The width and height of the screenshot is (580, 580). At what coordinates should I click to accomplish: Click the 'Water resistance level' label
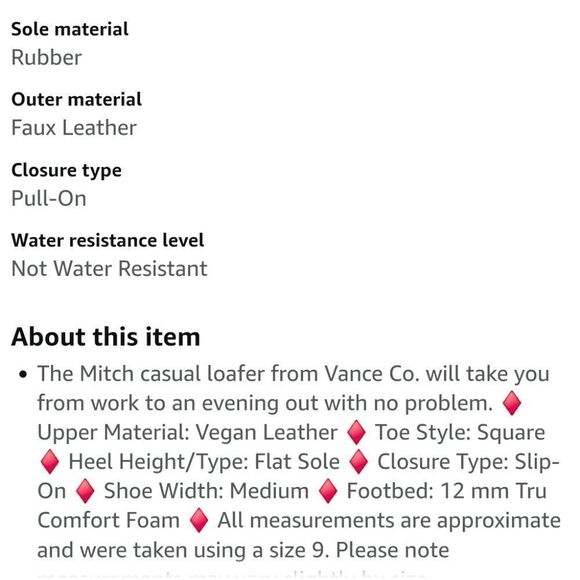pyautogui.click(x=107, y=240)
